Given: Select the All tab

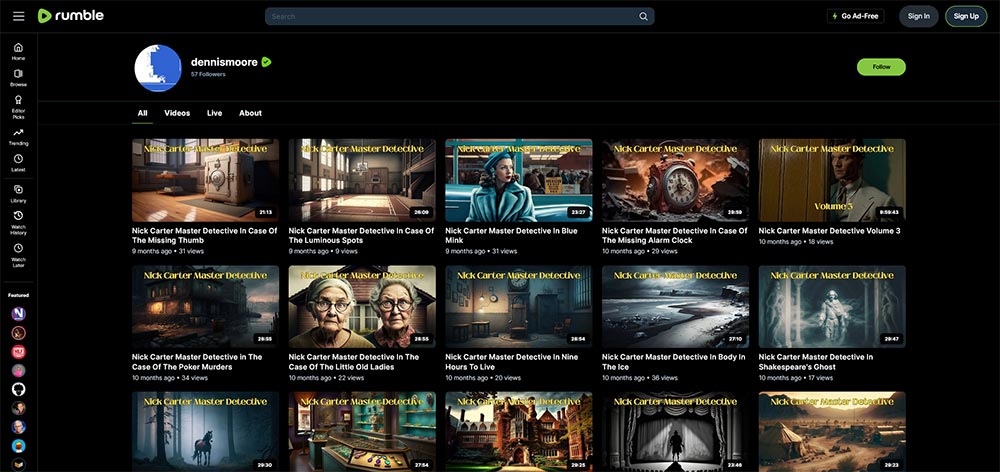Looking at the screenshot, I should (x=142, y=113).
